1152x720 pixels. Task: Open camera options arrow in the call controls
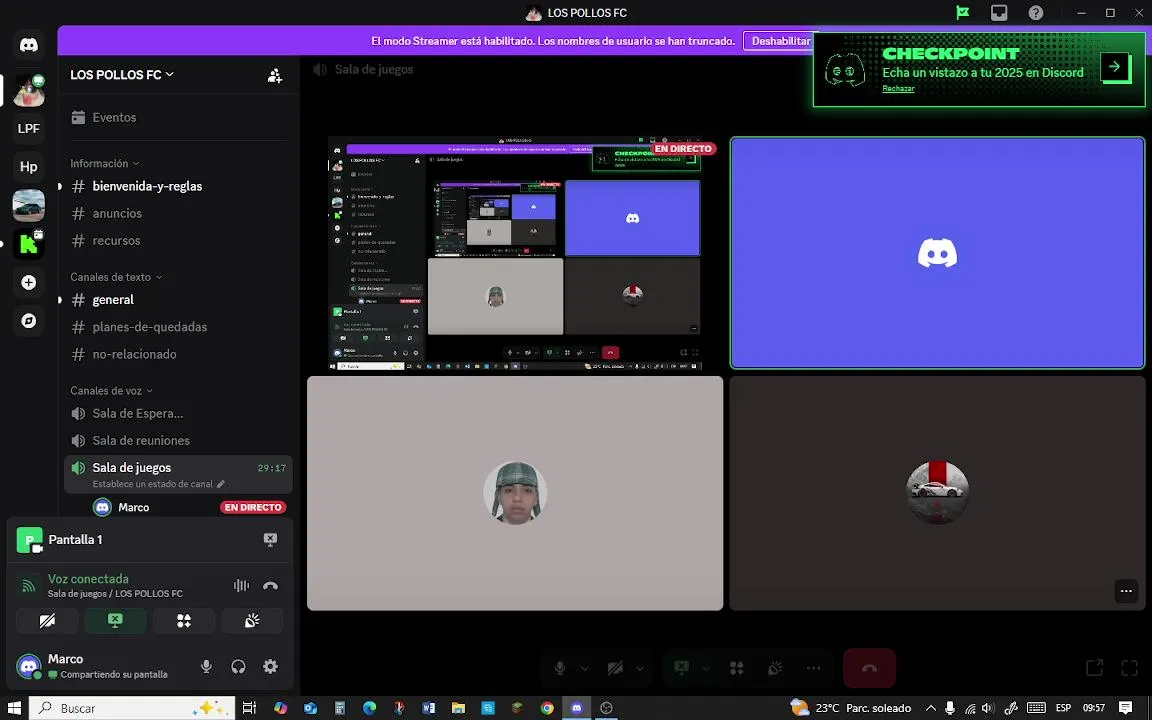[640, 668]
